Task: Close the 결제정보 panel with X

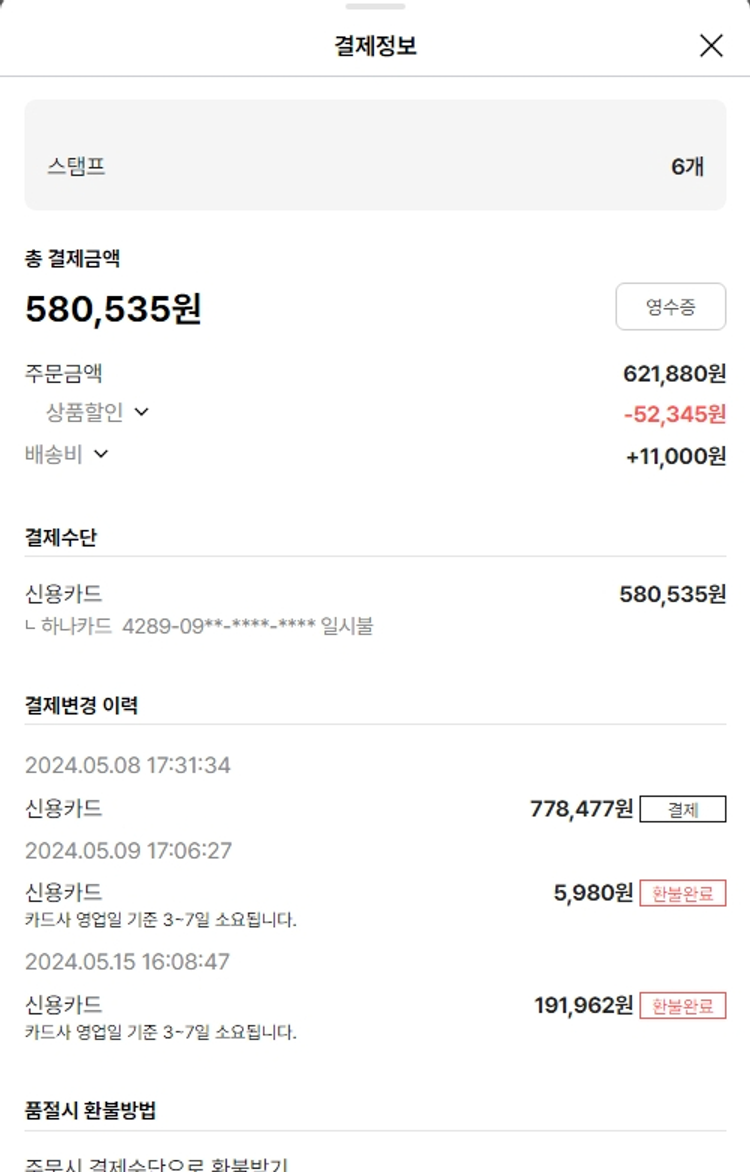Action: pyautogui.click(x=711, y=45)
